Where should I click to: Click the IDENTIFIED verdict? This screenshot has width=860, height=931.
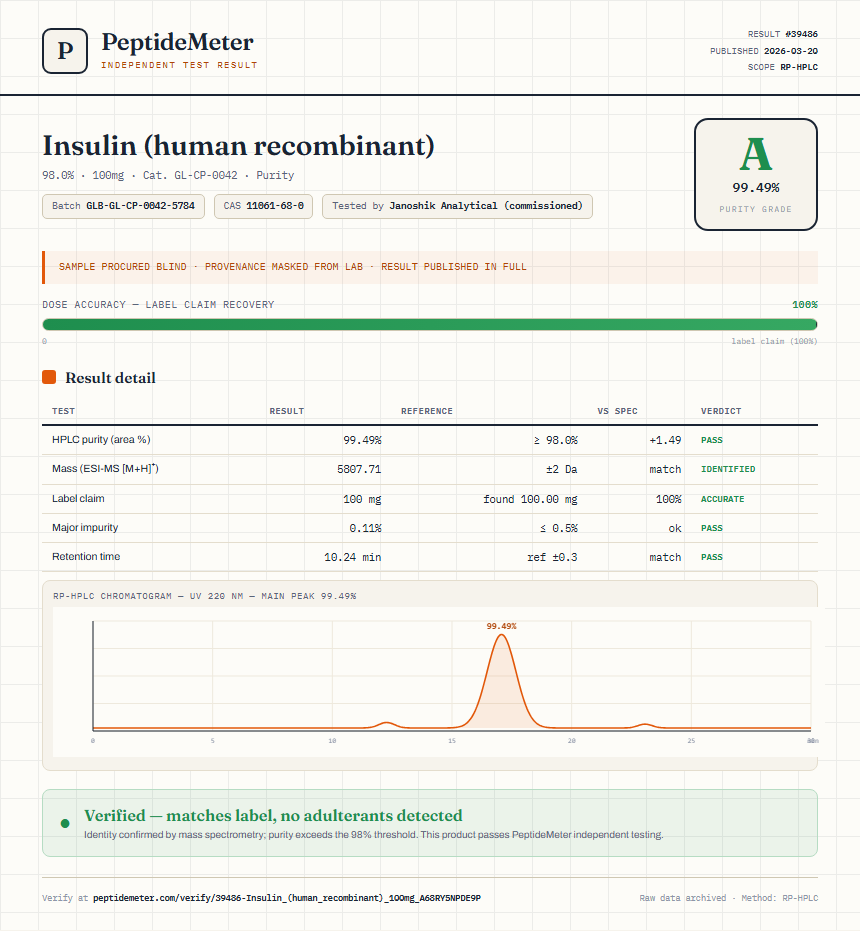(728, 469)
